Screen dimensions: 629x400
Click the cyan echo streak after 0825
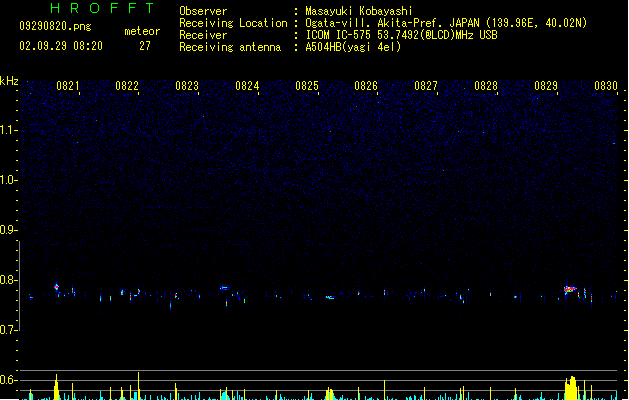coord(330,297)
